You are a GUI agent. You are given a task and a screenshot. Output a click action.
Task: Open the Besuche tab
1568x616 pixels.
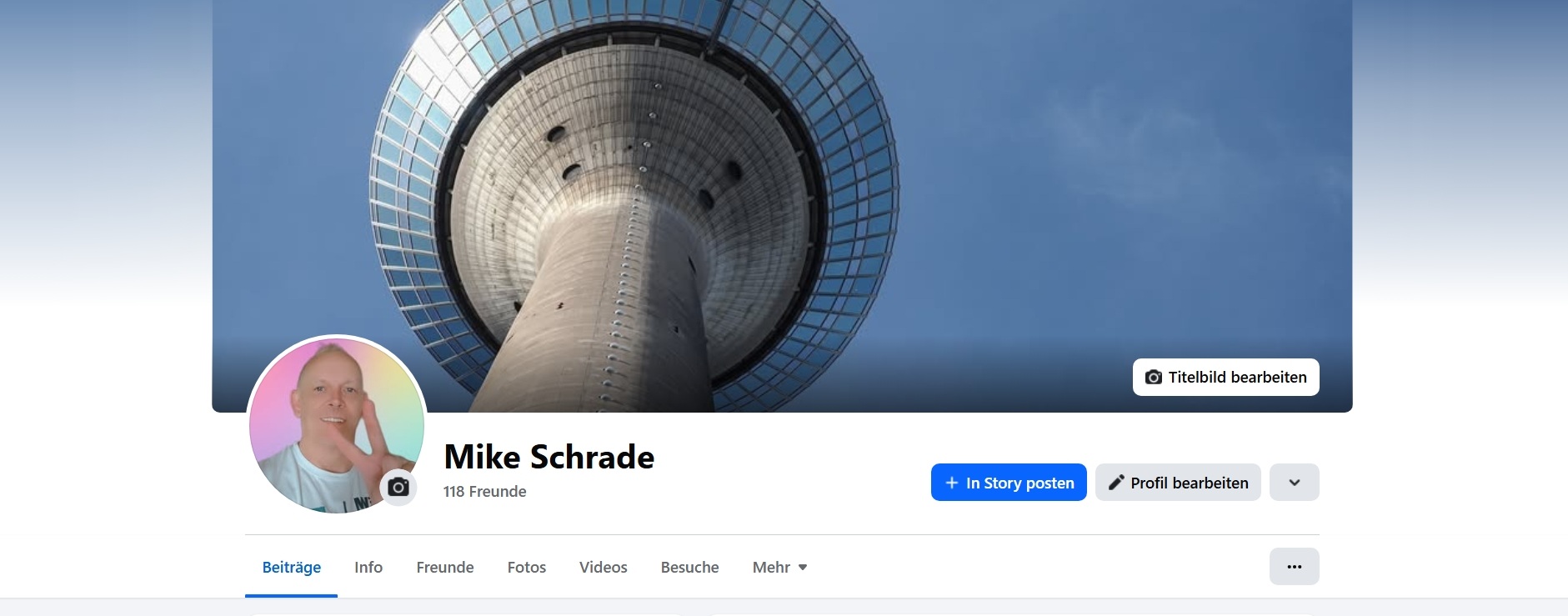[x=690, y=568]
